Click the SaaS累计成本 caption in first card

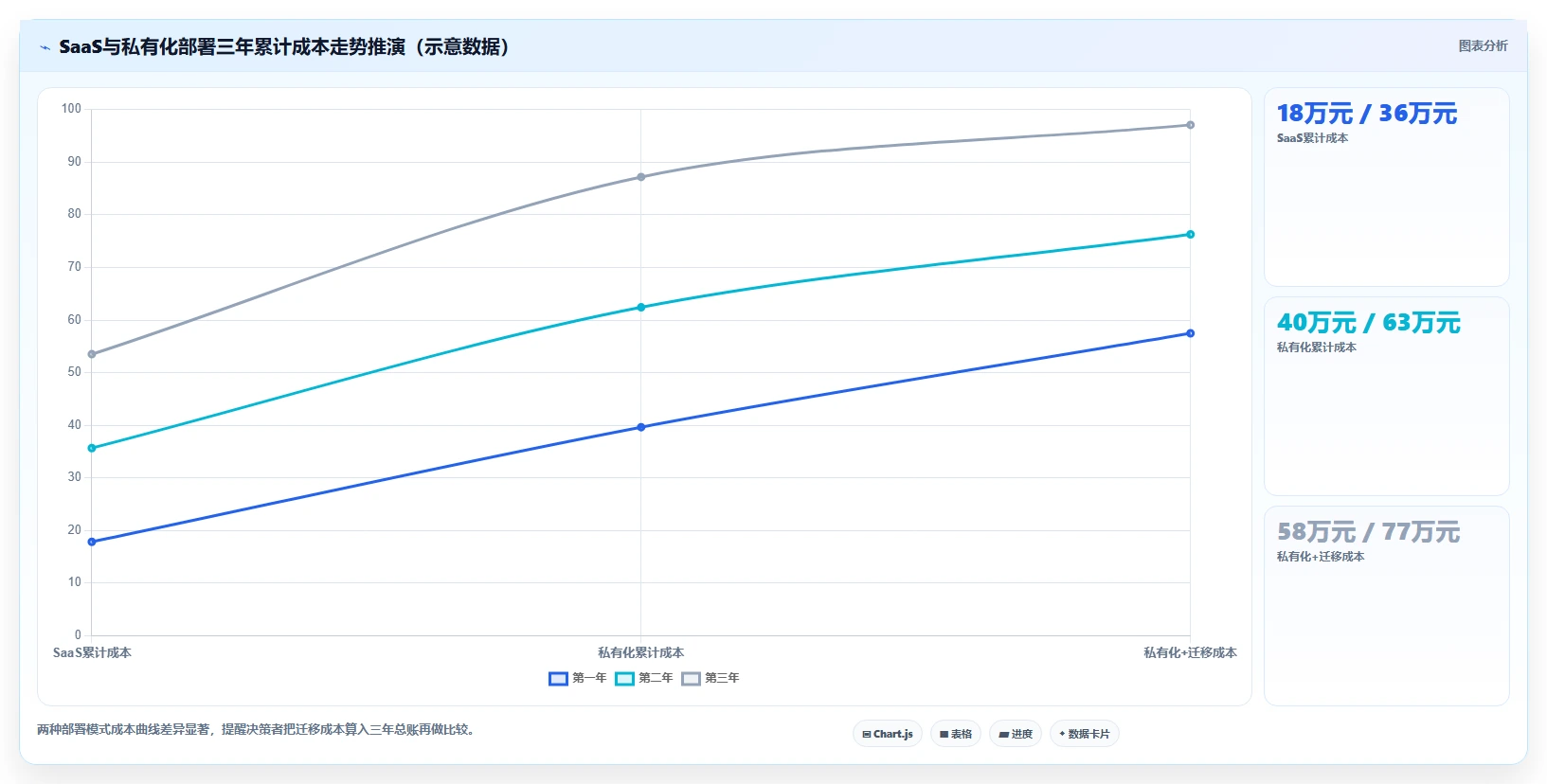[x=1312, y=138]
